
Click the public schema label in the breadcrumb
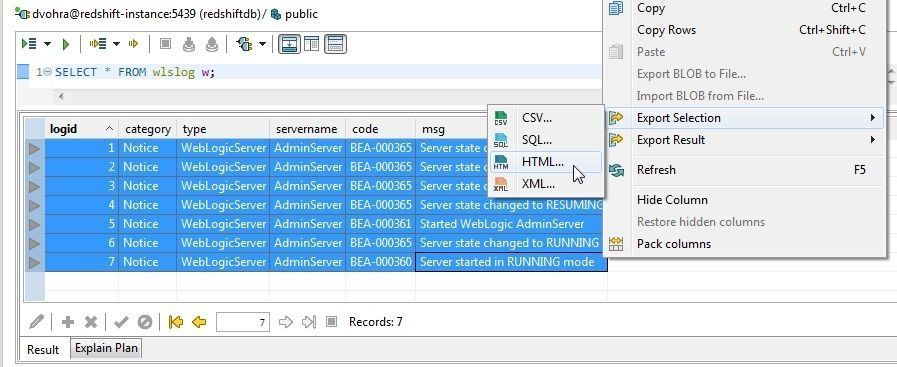tap(301, 14)
